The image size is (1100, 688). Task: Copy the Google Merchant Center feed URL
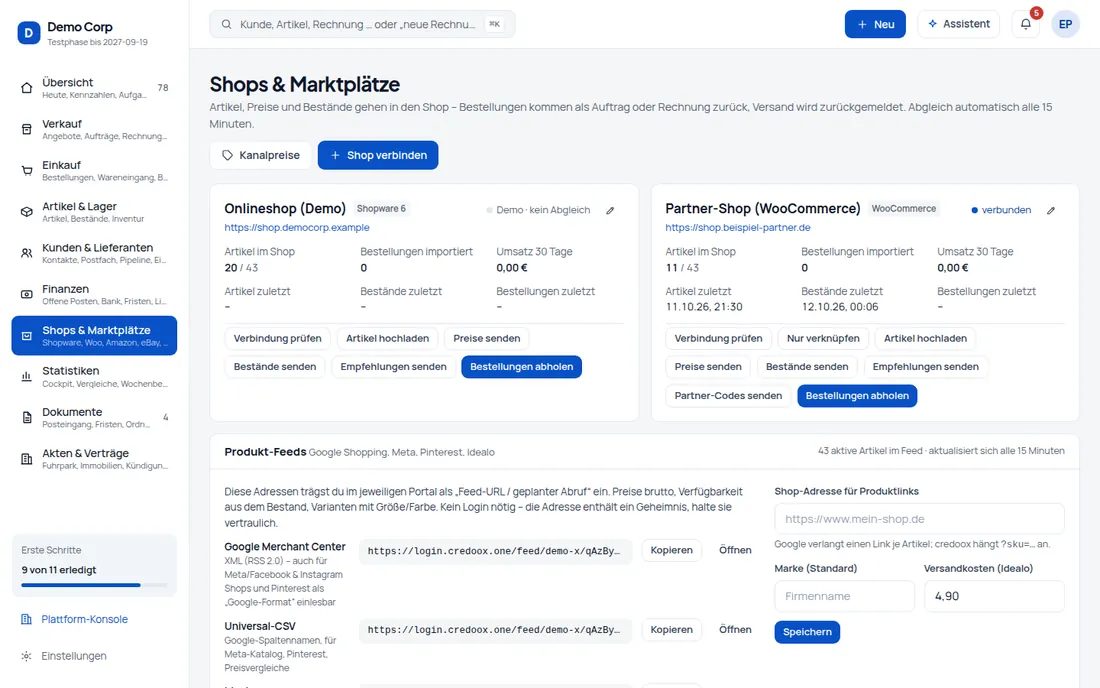[x=671, y=551]
